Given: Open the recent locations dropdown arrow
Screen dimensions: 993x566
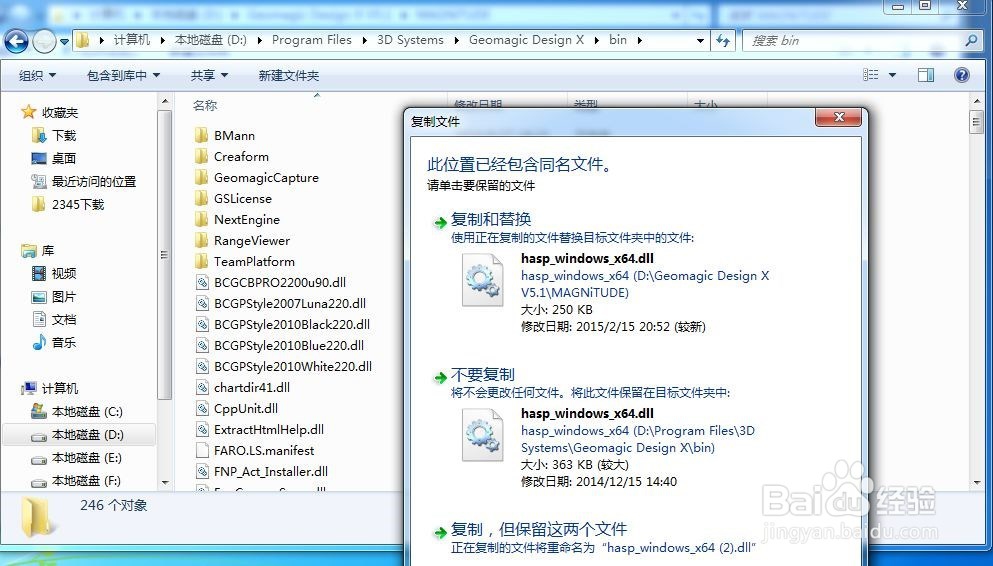Looking at the screenshot, I should [x=65, y=42].
